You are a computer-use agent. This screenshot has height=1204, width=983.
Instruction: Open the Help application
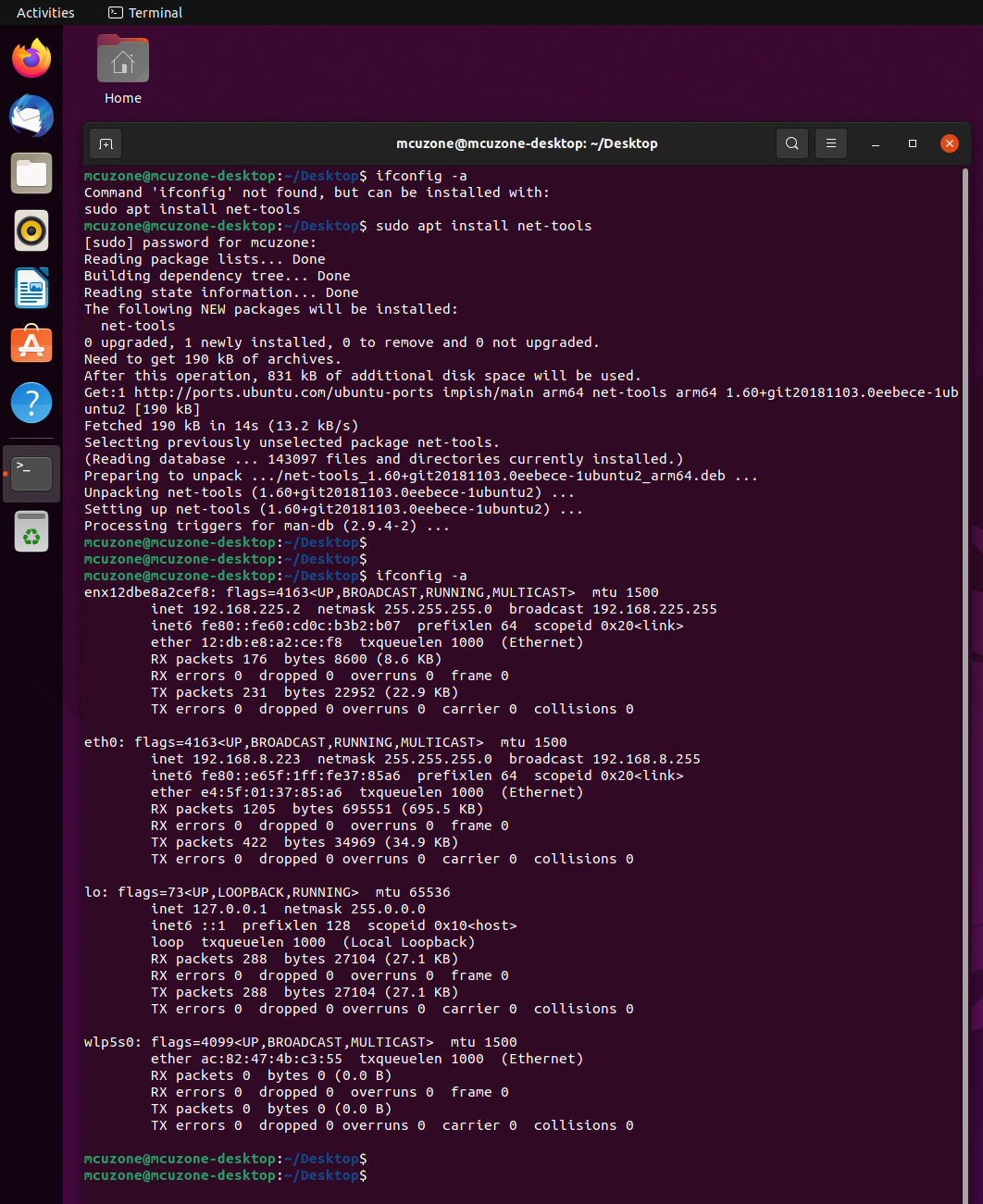(31, 403)
